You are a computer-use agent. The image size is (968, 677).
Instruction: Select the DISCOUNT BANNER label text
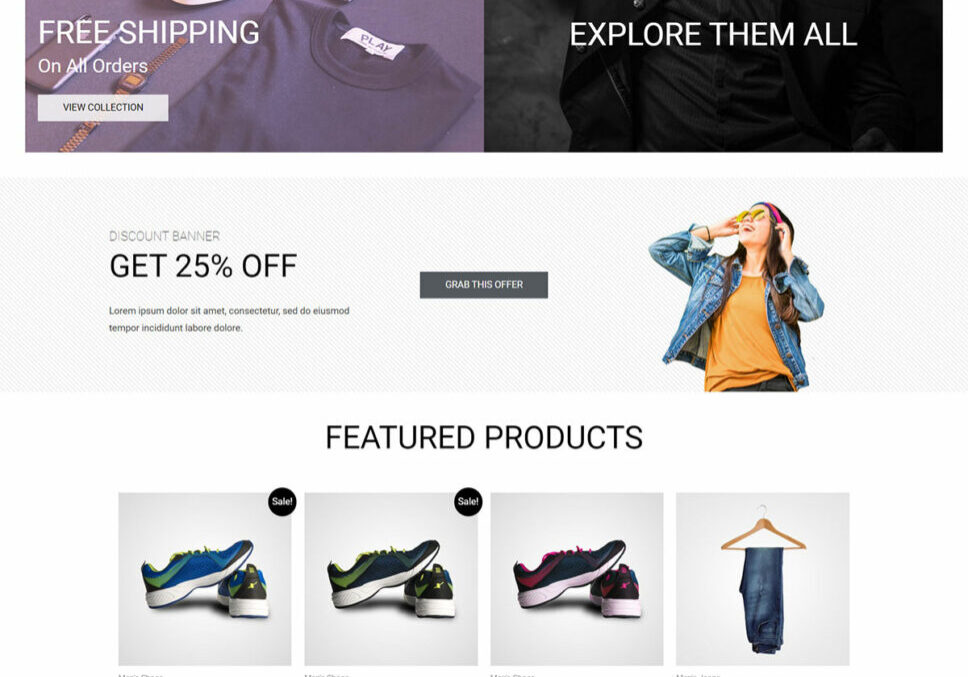point(164,237)
